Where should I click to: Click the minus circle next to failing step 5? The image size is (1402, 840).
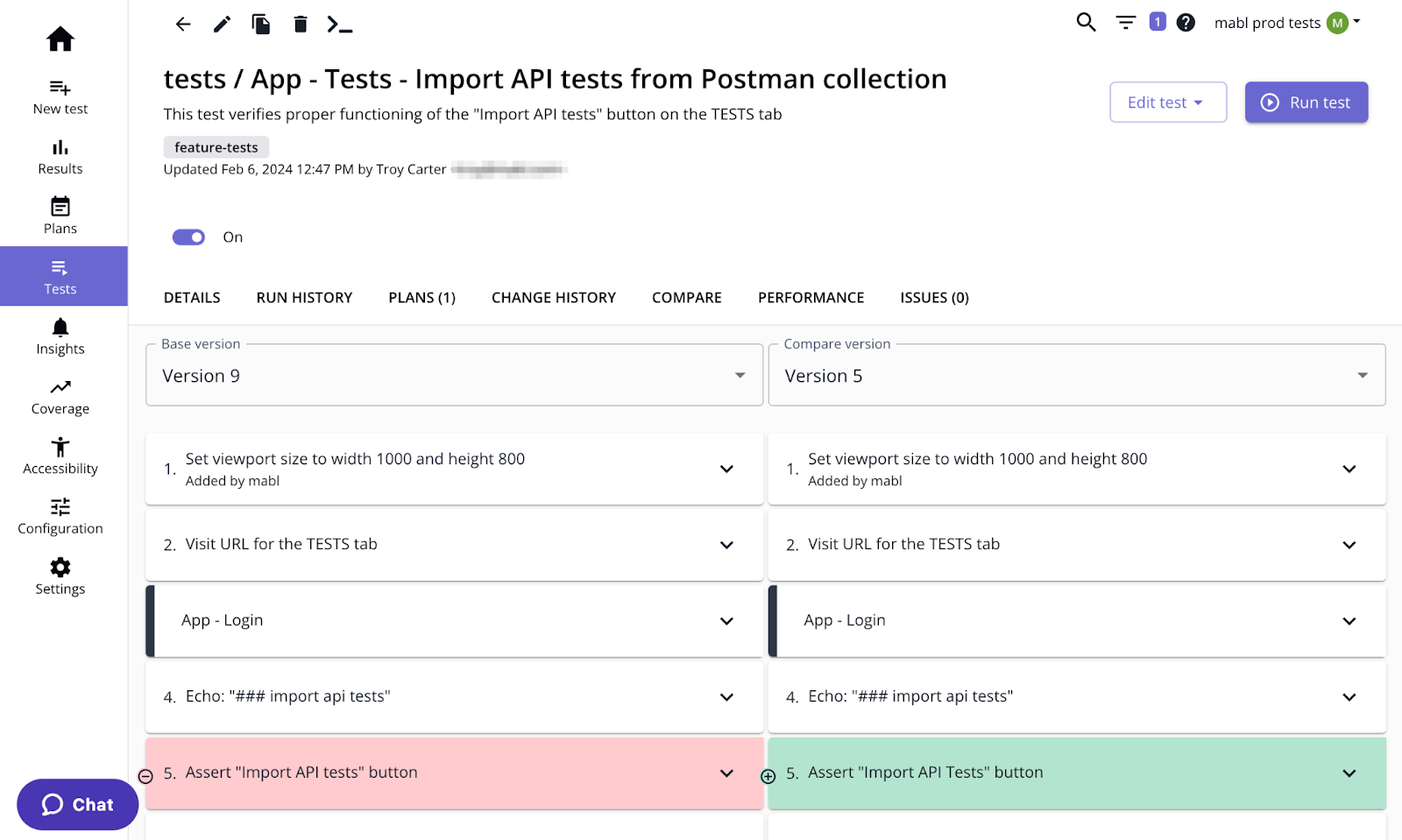pyautogui.click(x=145, y=774)
